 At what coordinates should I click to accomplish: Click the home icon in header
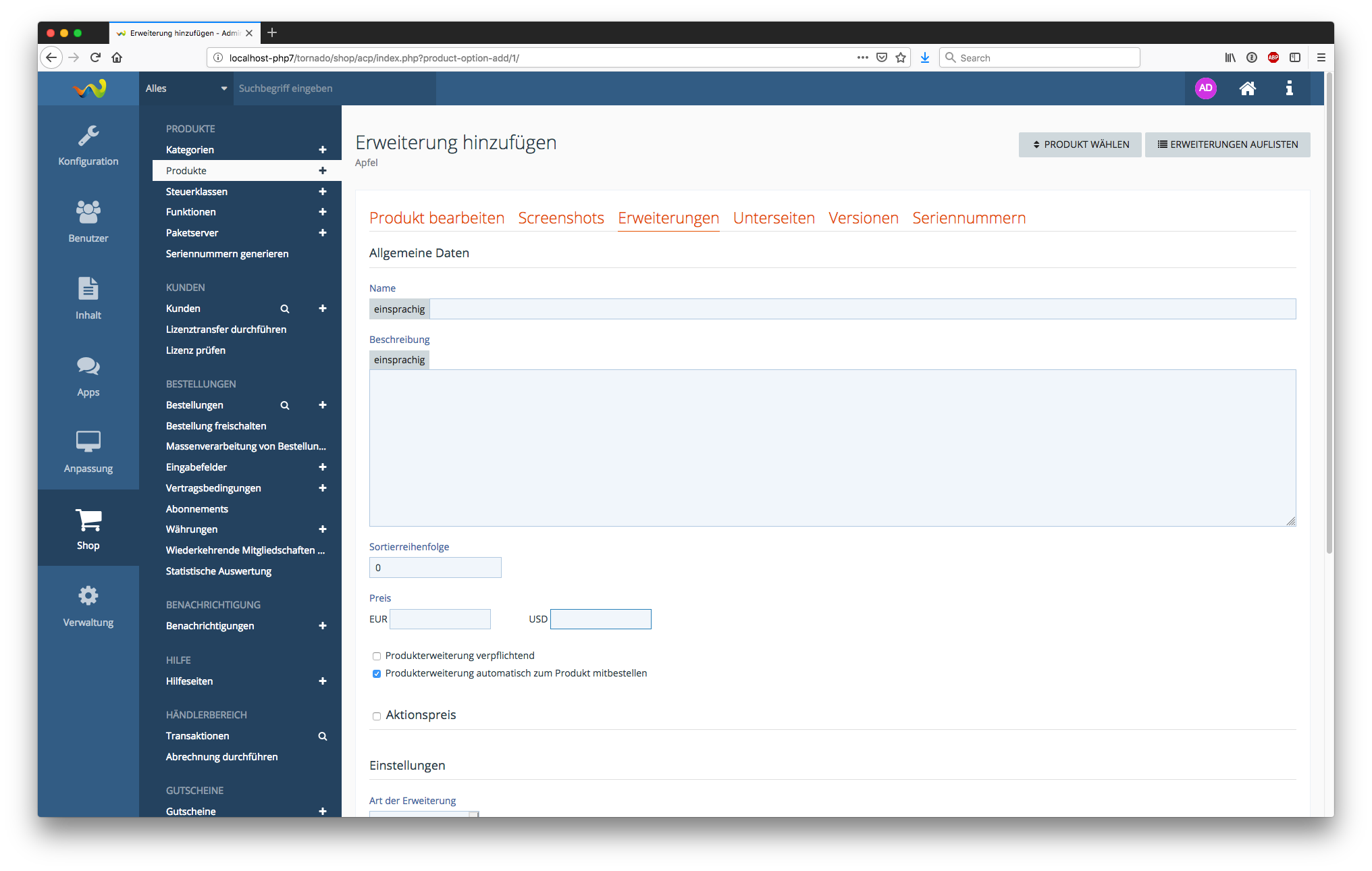pos(1247,88)
